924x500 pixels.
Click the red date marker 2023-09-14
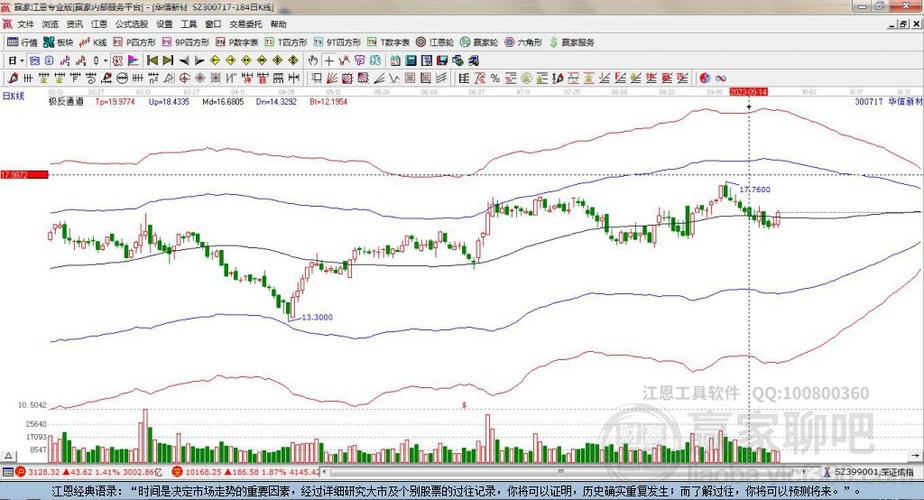pyautogui.click(x=748, y=92)
